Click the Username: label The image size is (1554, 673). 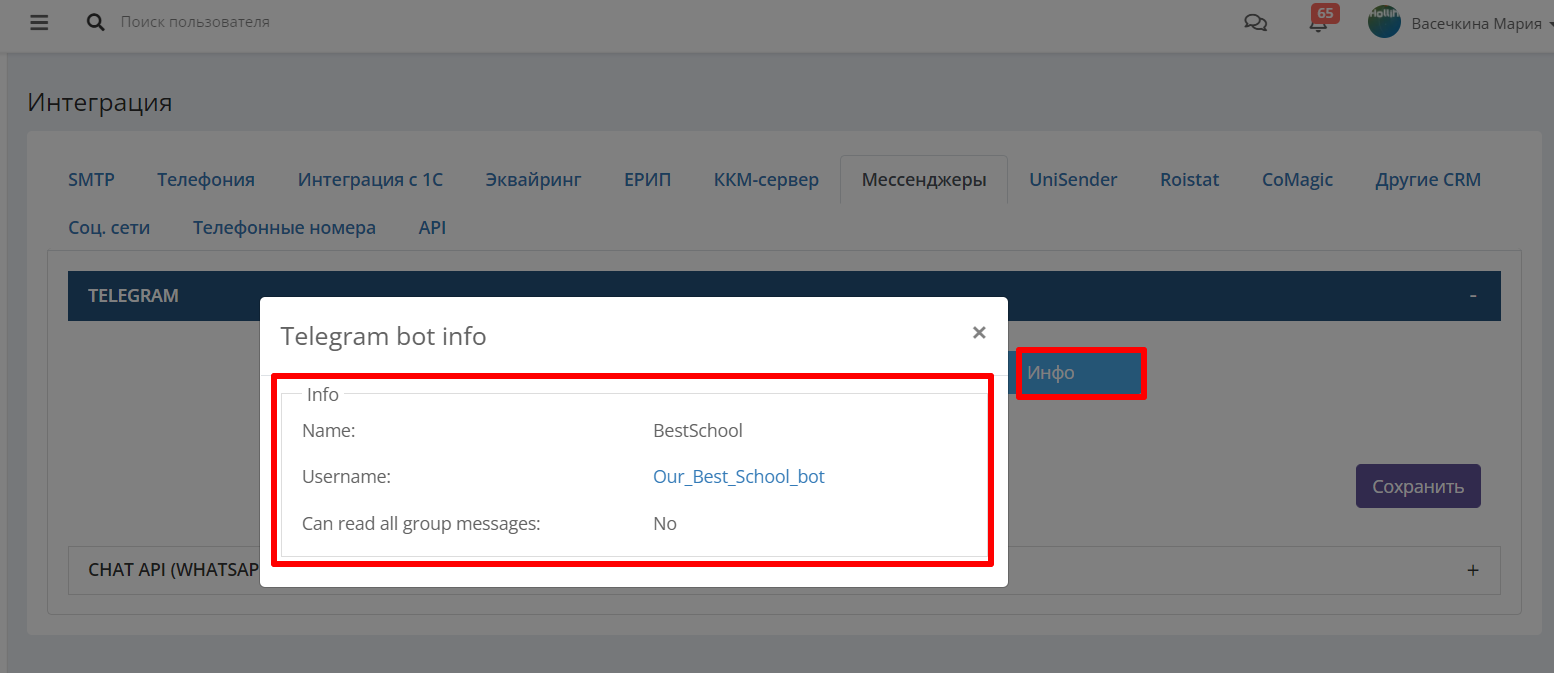tap(346, 478)
